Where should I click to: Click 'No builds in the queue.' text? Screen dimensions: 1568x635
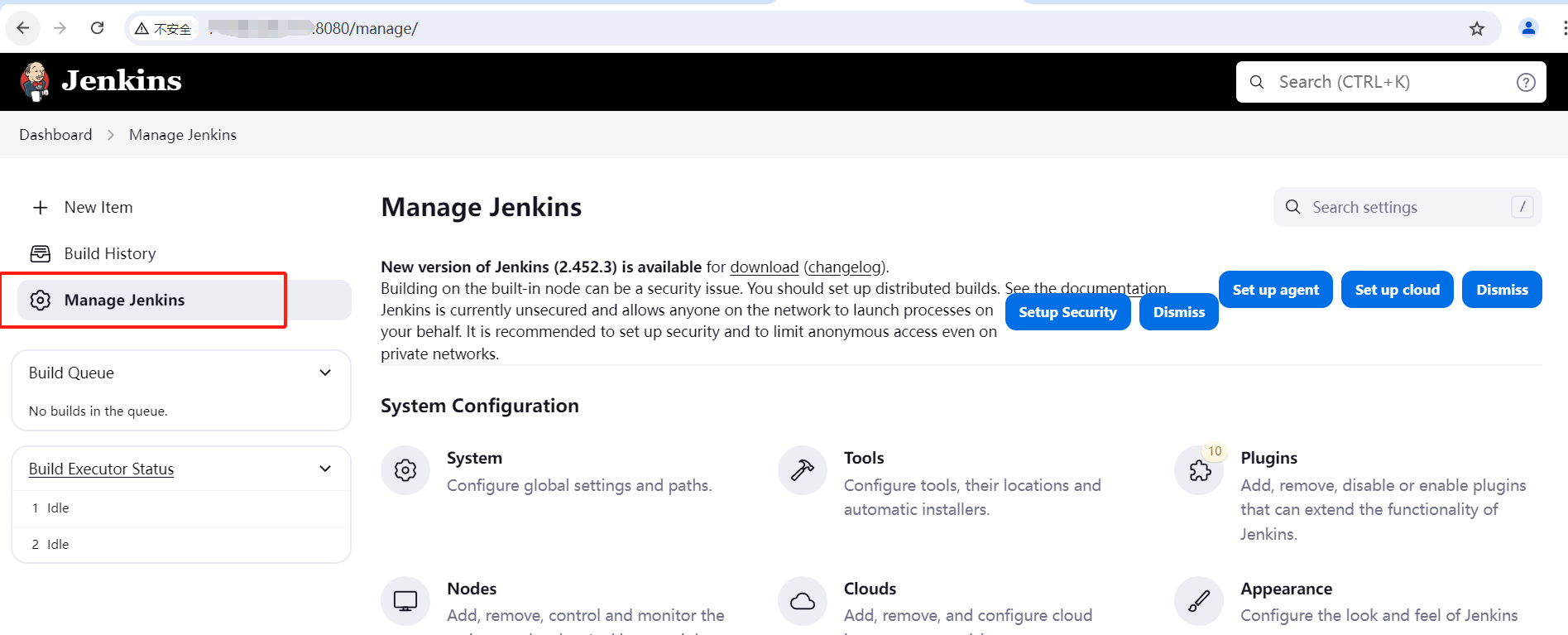point(98,411)
